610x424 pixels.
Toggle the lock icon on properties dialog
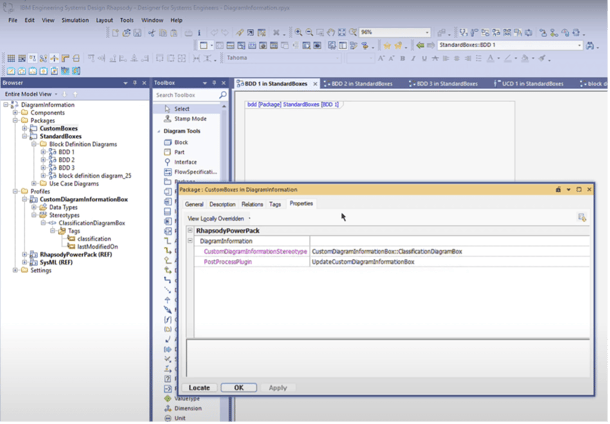(558, 189)
